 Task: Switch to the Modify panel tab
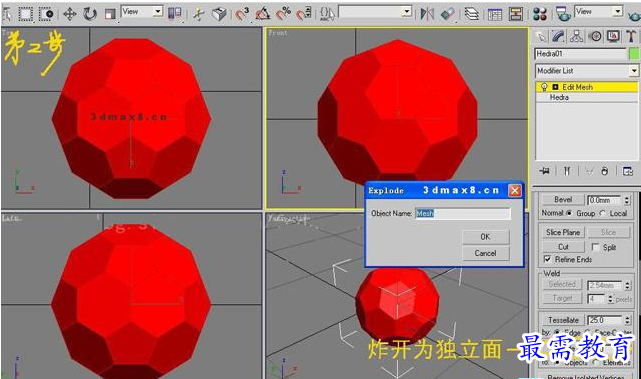(x=558, y=37)
